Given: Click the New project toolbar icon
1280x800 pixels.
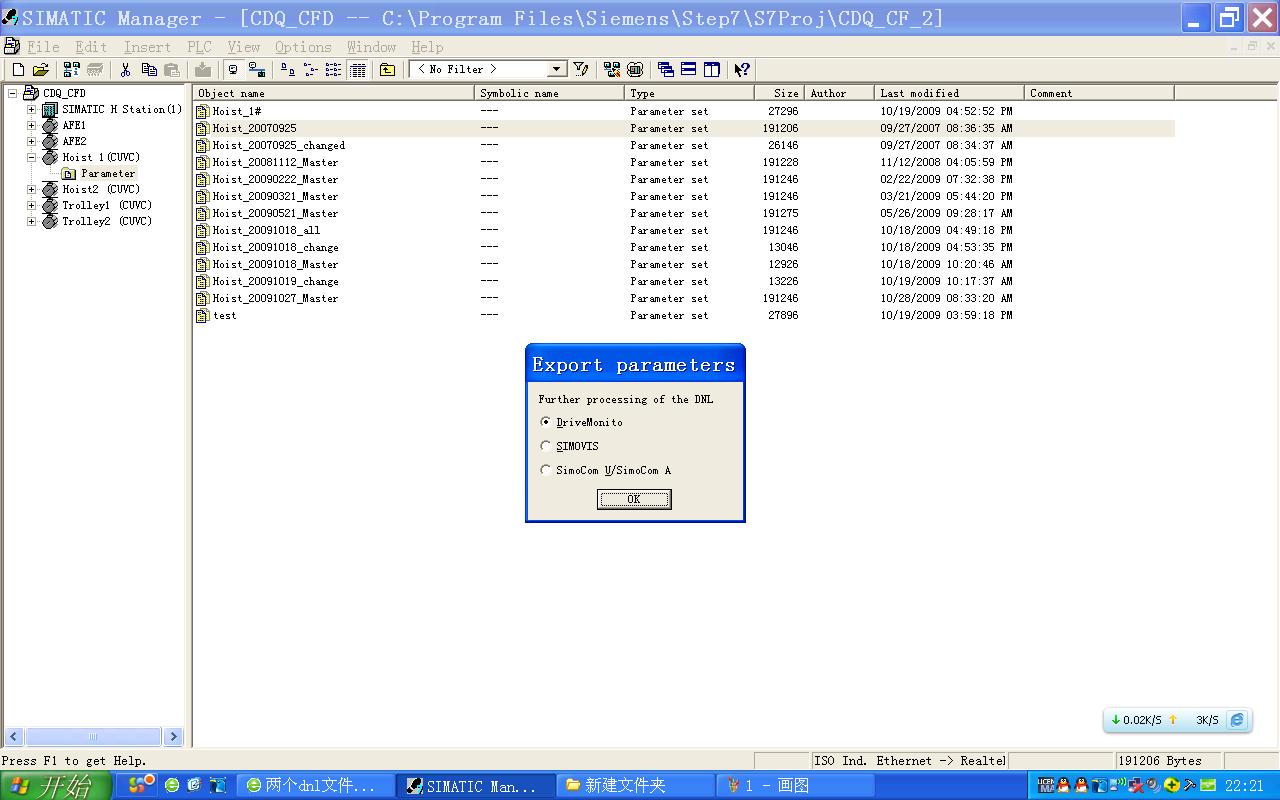Looking at the screenshot, I should point(18,69).
